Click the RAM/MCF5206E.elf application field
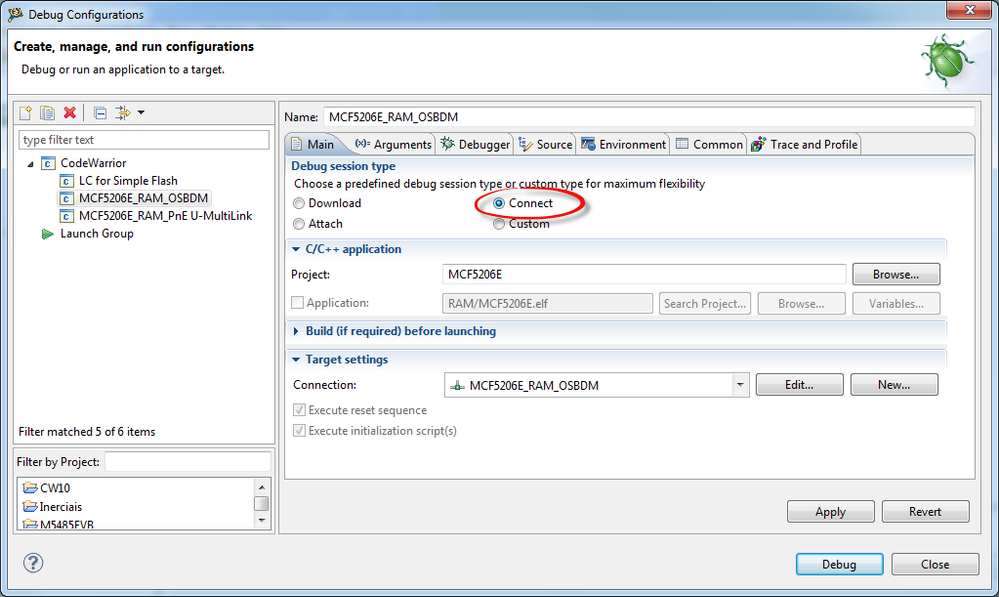Image resolution: width=999 pixels, height=597 pixels. (547, 303)
